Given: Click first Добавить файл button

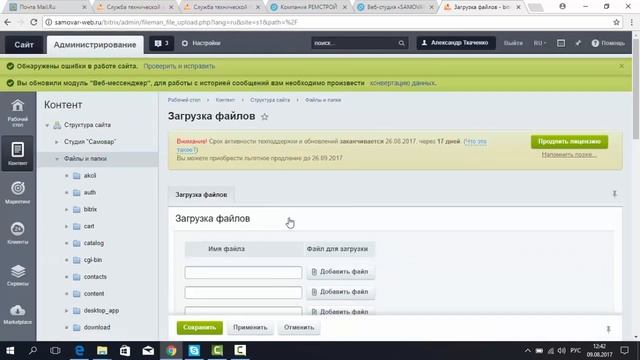Looking at the screenshot, I should (x=340, y=272).
